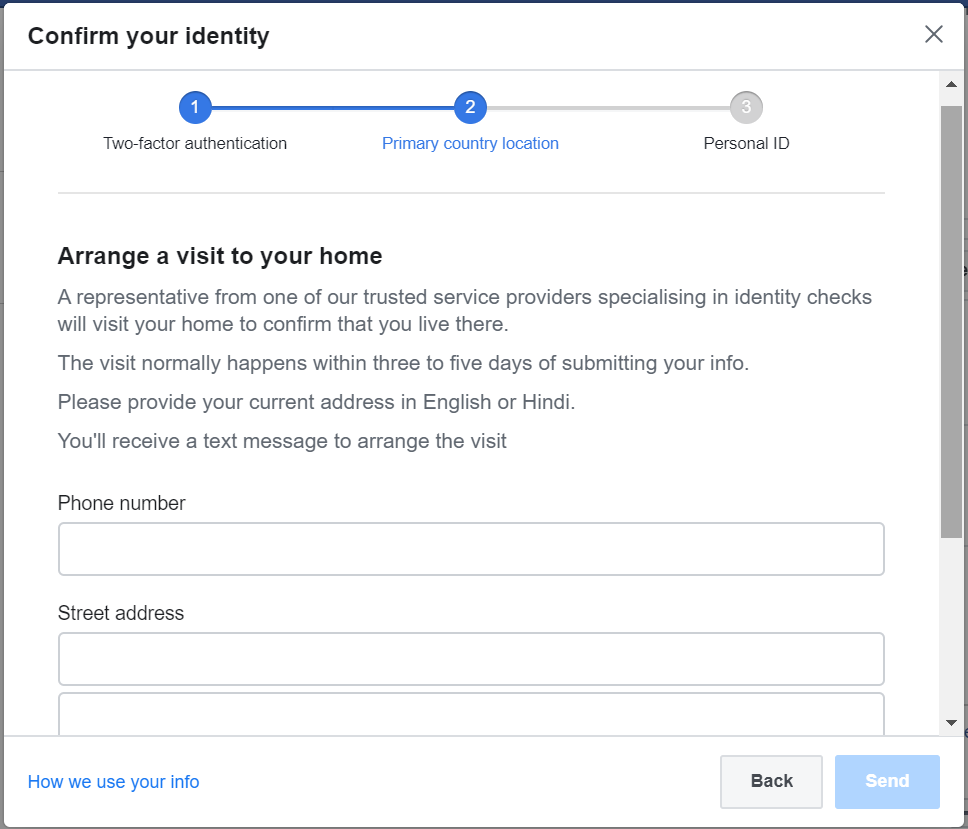
Task: Select the Two-factor authentication step label
Action: pyautogui.click(x=195, y=143)
